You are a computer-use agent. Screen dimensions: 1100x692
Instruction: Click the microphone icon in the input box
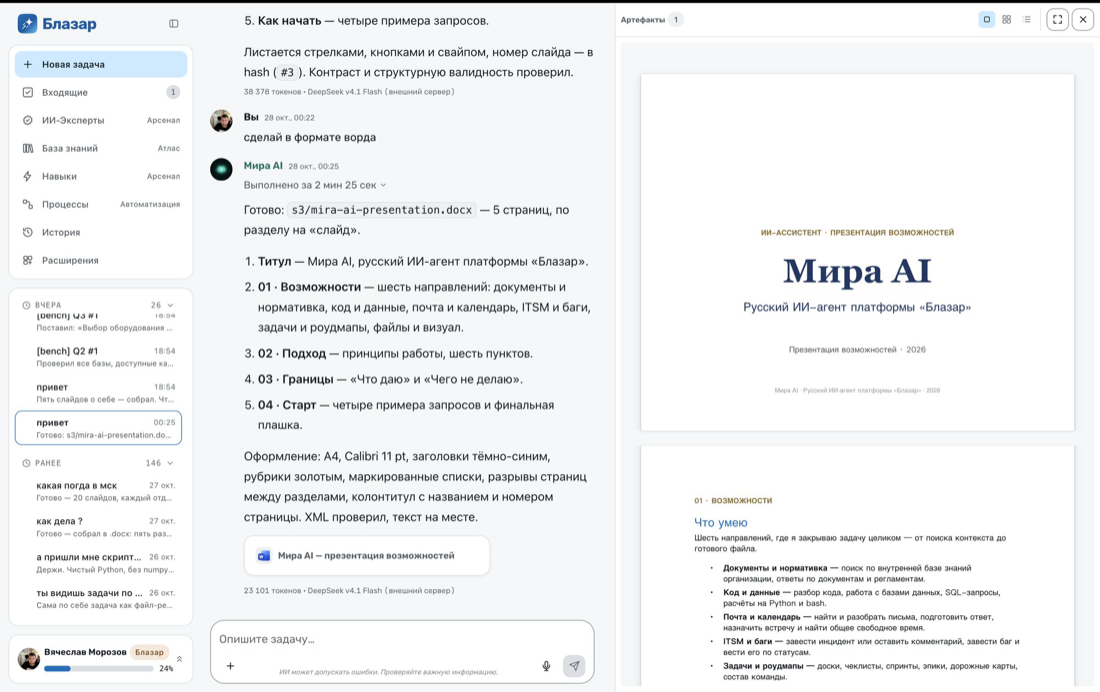pyautogui.click(x=546, y=666)
